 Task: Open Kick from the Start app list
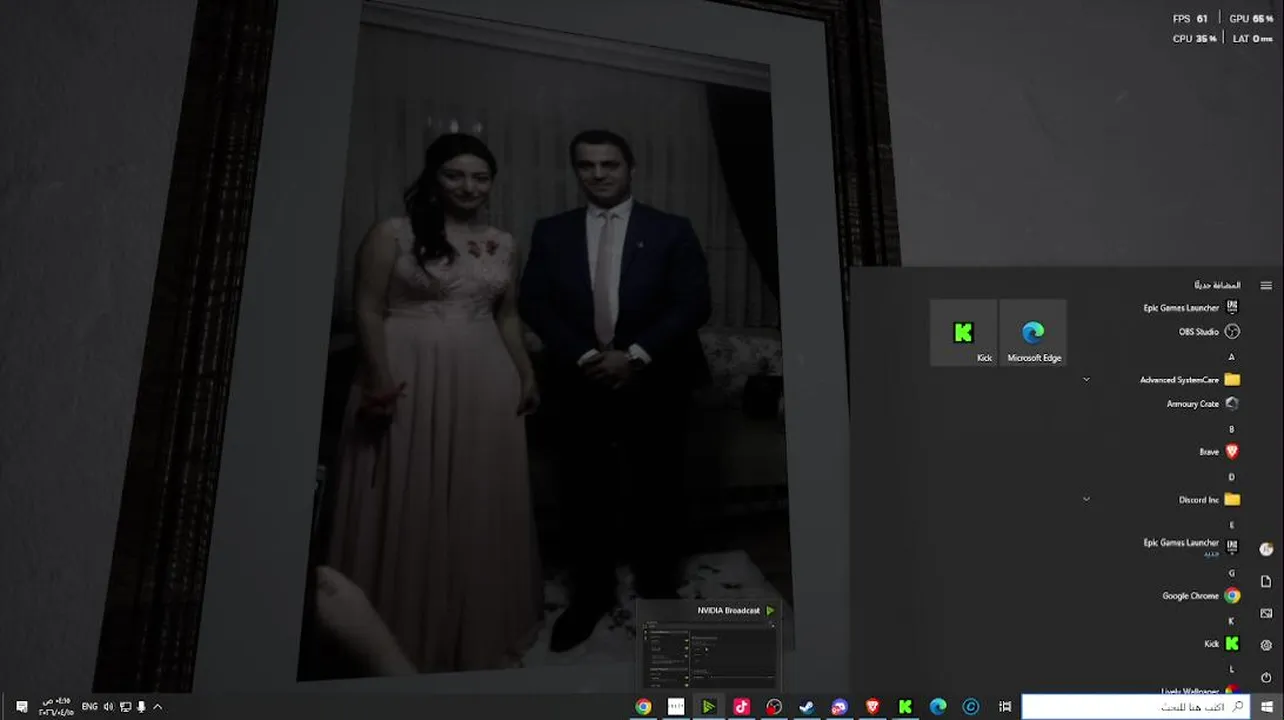pos(1222,644)
